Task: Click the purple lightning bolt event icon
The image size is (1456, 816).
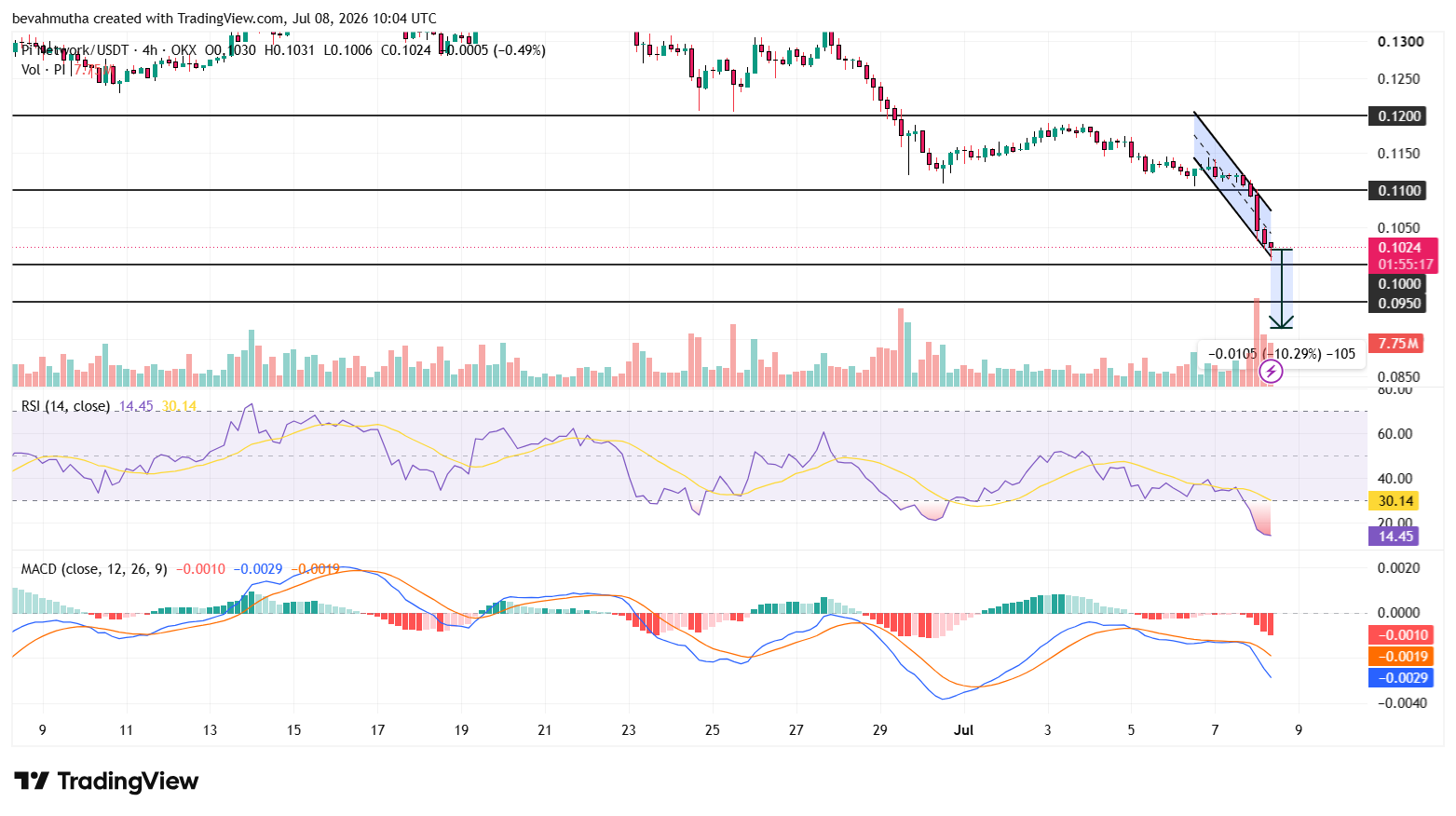Action: 1271,372
